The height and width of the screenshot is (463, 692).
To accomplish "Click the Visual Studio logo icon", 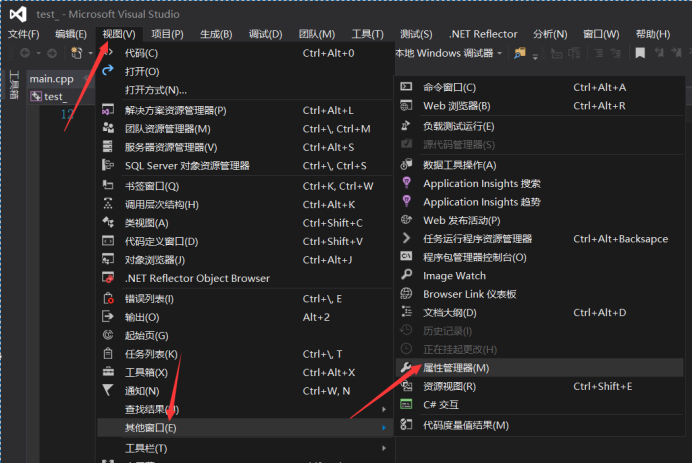I will pos(18,15).
